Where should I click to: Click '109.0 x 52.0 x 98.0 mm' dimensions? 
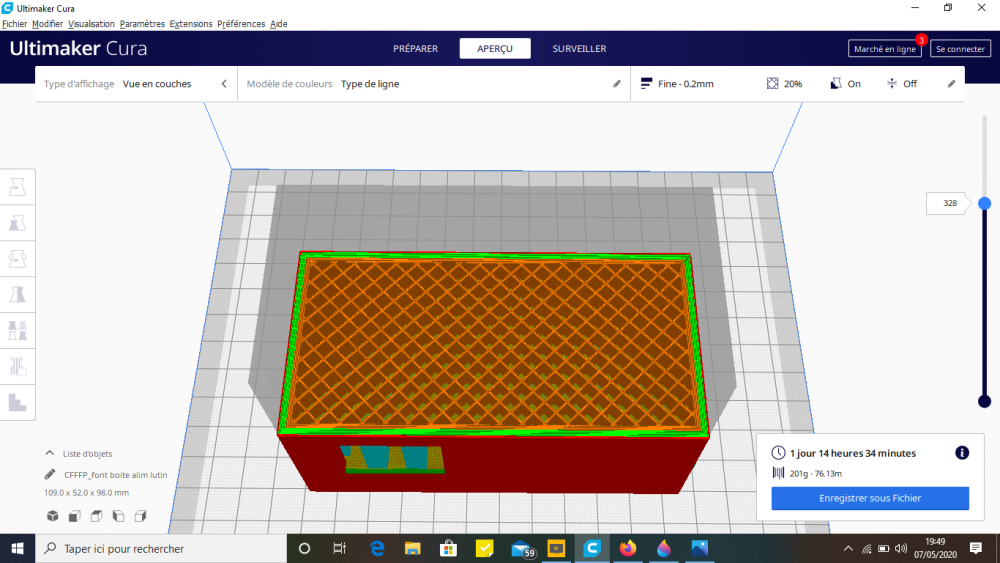click(x=86, y=492)
